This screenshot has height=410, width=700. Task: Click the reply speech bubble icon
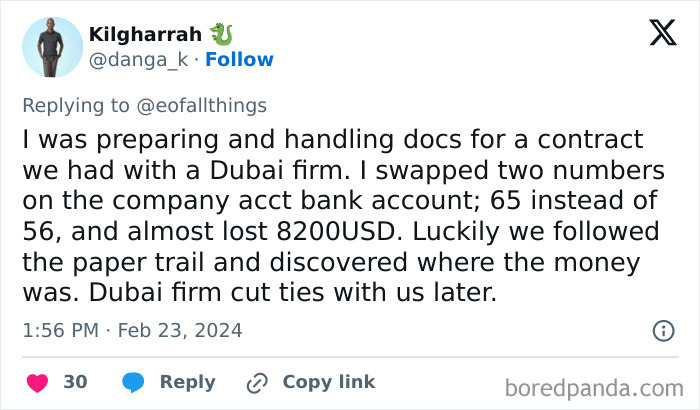[x=133, y=383]
